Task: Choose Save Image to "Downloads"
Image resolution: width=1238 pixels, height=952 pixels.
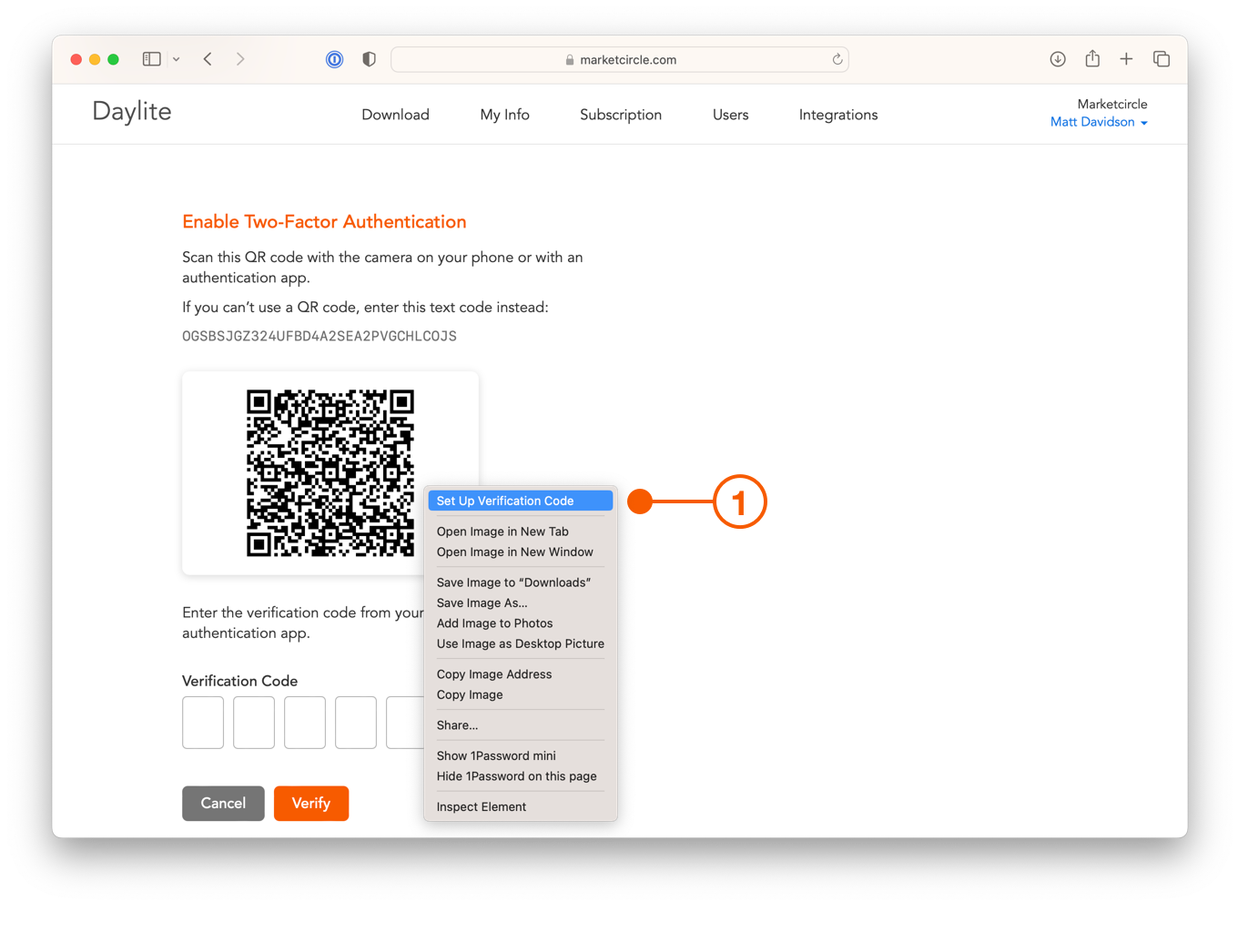Action: click(521, 582)
